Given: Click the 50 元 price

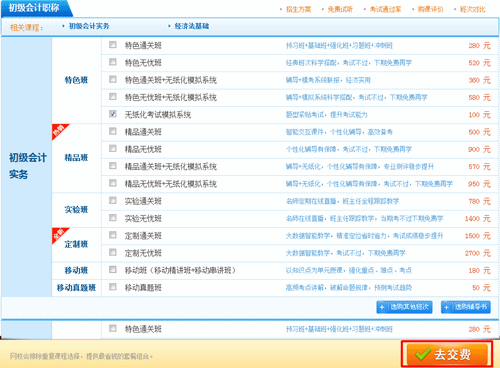Looking at the screenshot, I should [481, 288].
